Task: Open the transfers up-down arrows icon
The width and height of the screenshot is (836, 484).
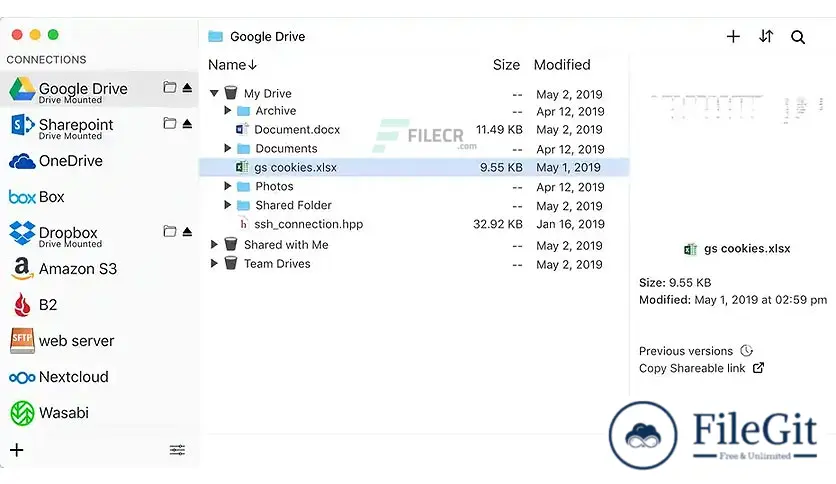Action: click(x=766, y=36)
